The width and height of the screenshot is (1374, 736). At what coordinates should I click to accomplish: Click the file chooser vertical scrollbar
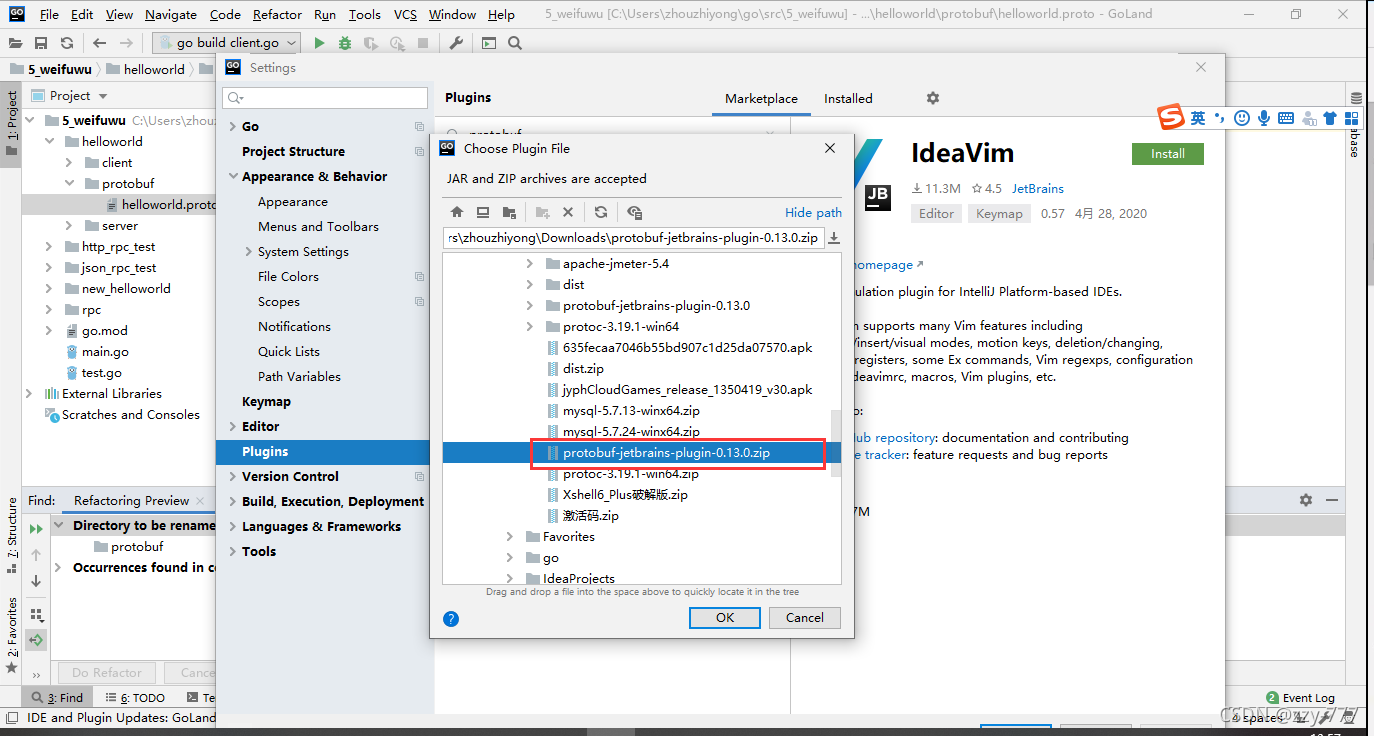coord(837,444)
